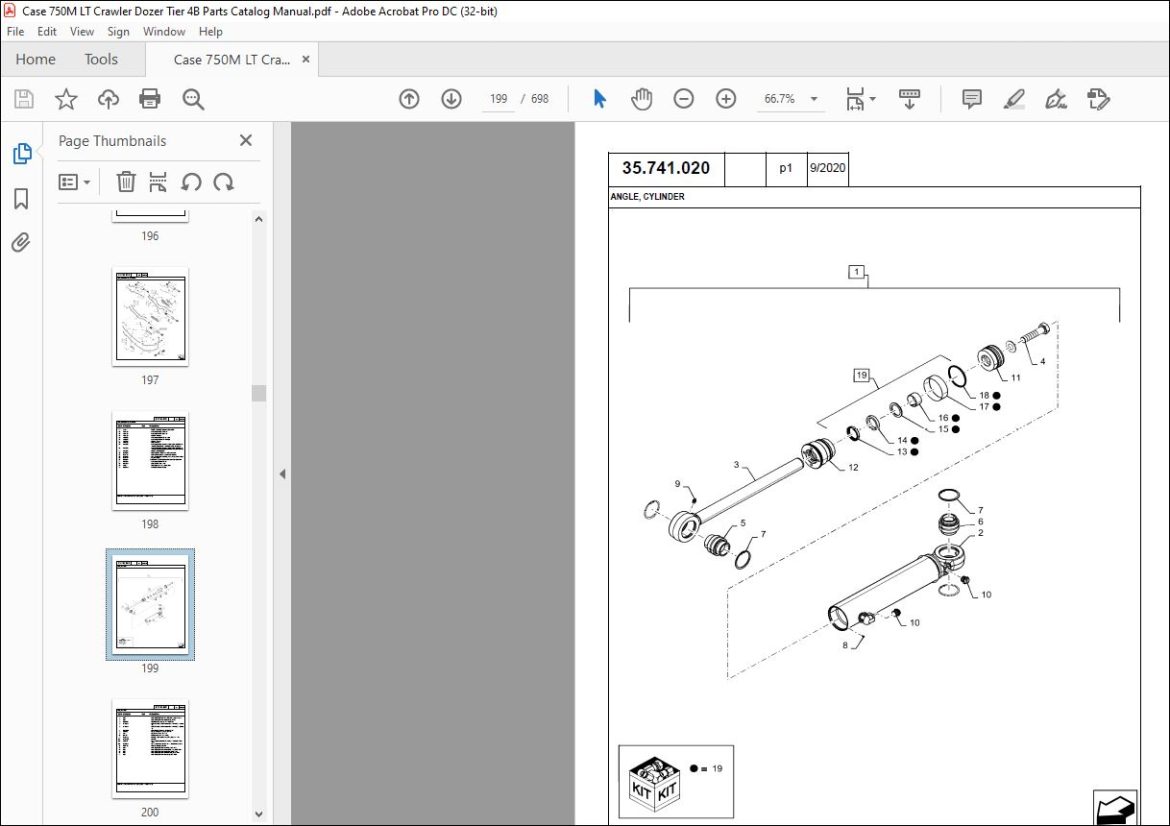The width and height of the screenshot is (1170, 826).
Task: Open the Bookmarks side panel icon
Action: point(21,198)
